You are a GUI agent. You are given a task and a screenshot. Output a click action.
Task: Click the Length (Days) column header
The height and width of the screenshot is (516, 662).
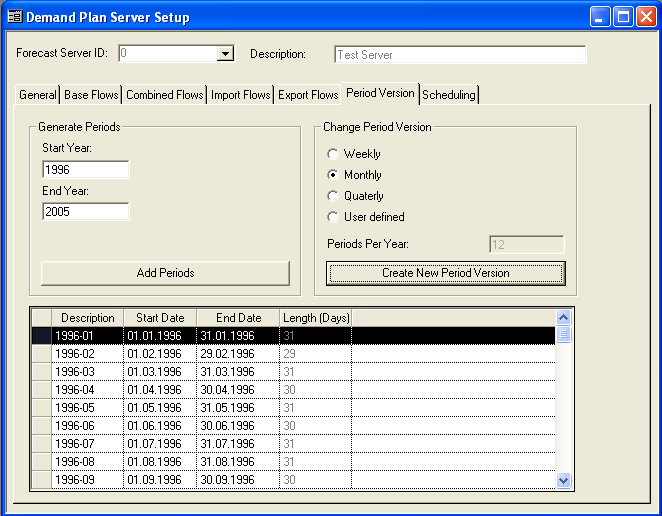pos(316,318)
